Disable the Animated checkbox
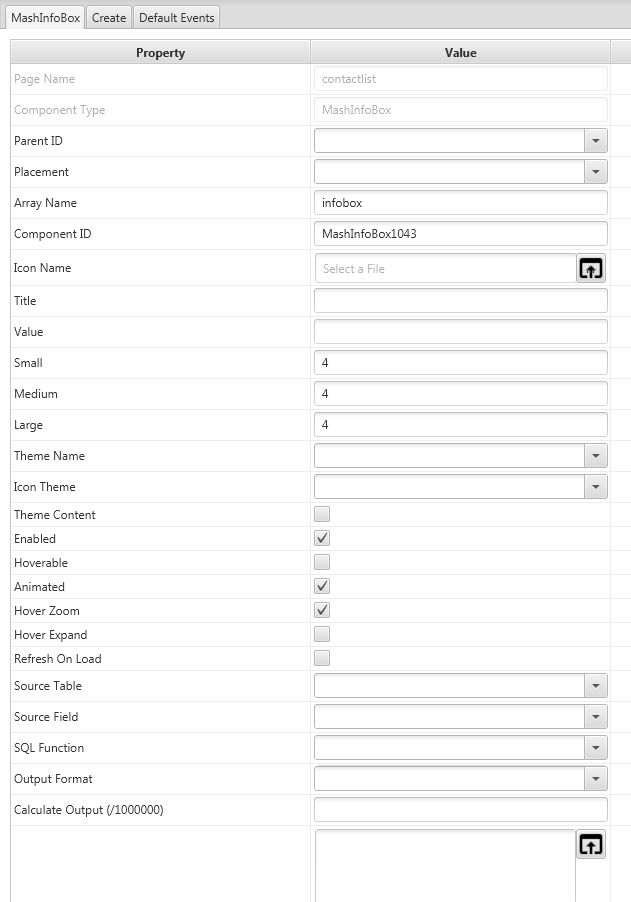The image size is (631, 902). click(322, 587)
